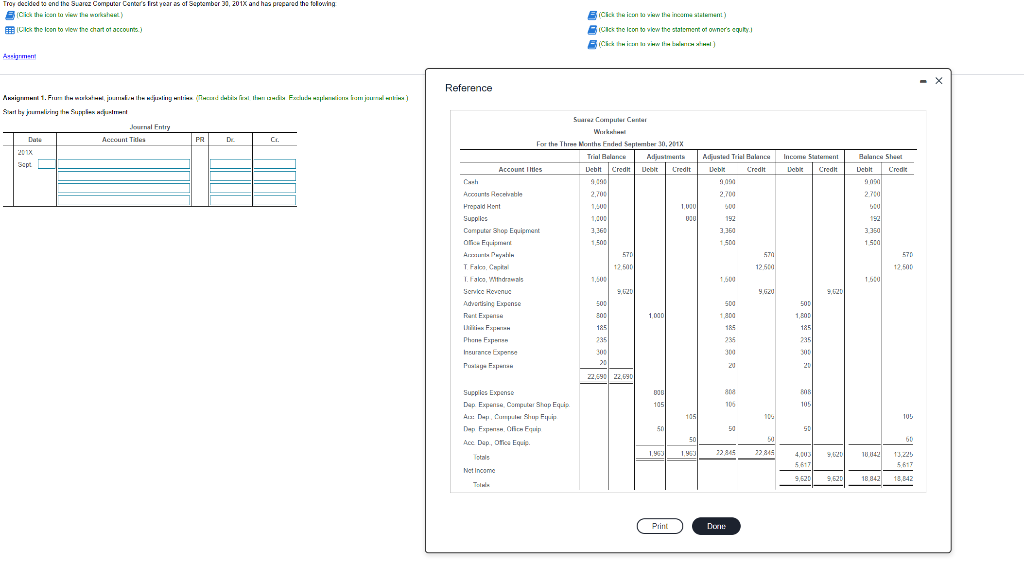The image size is (1024, 566).
Task: Click the 'Rent Expense' row label
Action: [x=483, y=316]
